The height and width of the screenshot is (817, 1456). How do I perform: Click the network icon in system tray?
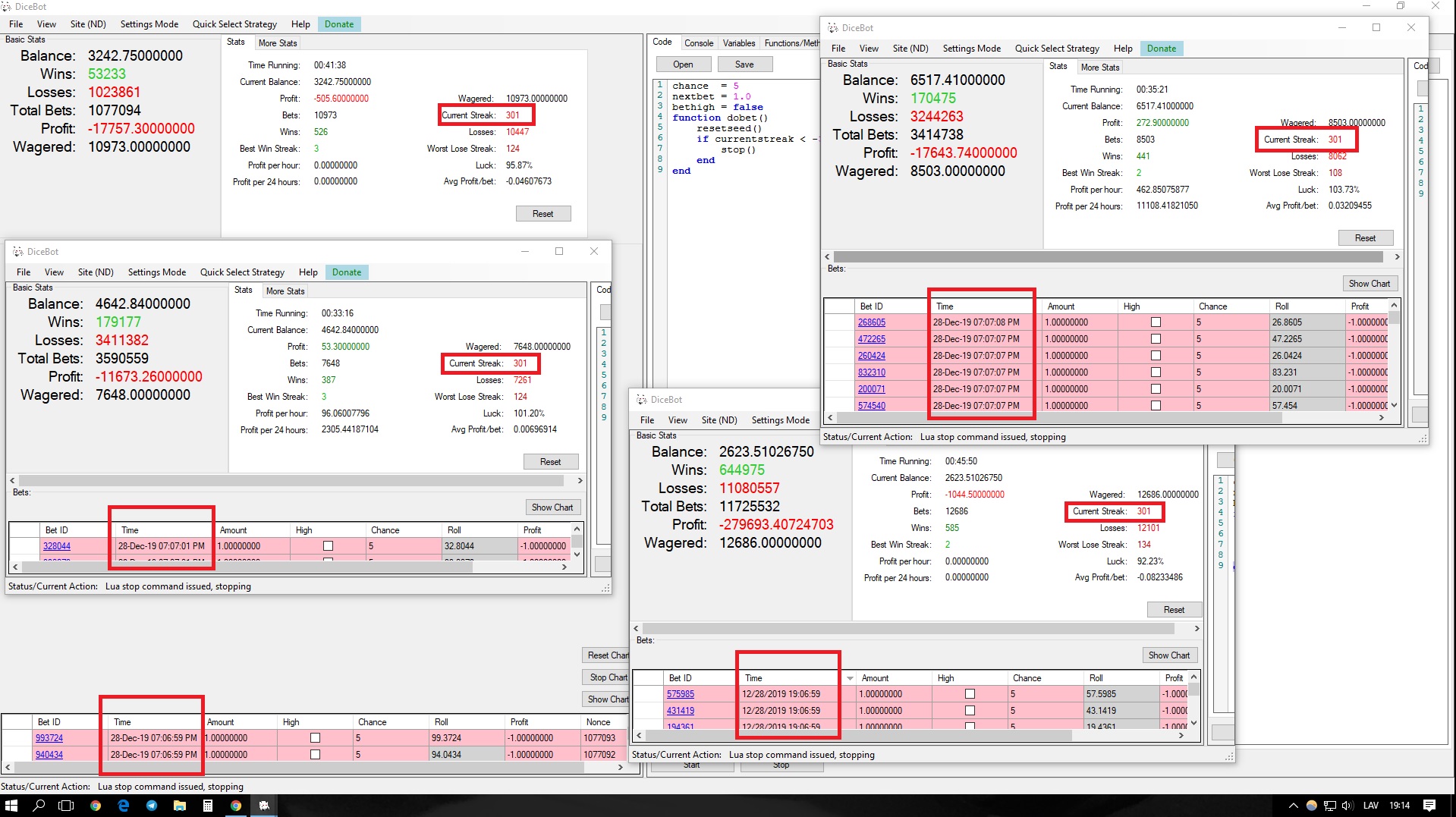tap(1330, 806)
